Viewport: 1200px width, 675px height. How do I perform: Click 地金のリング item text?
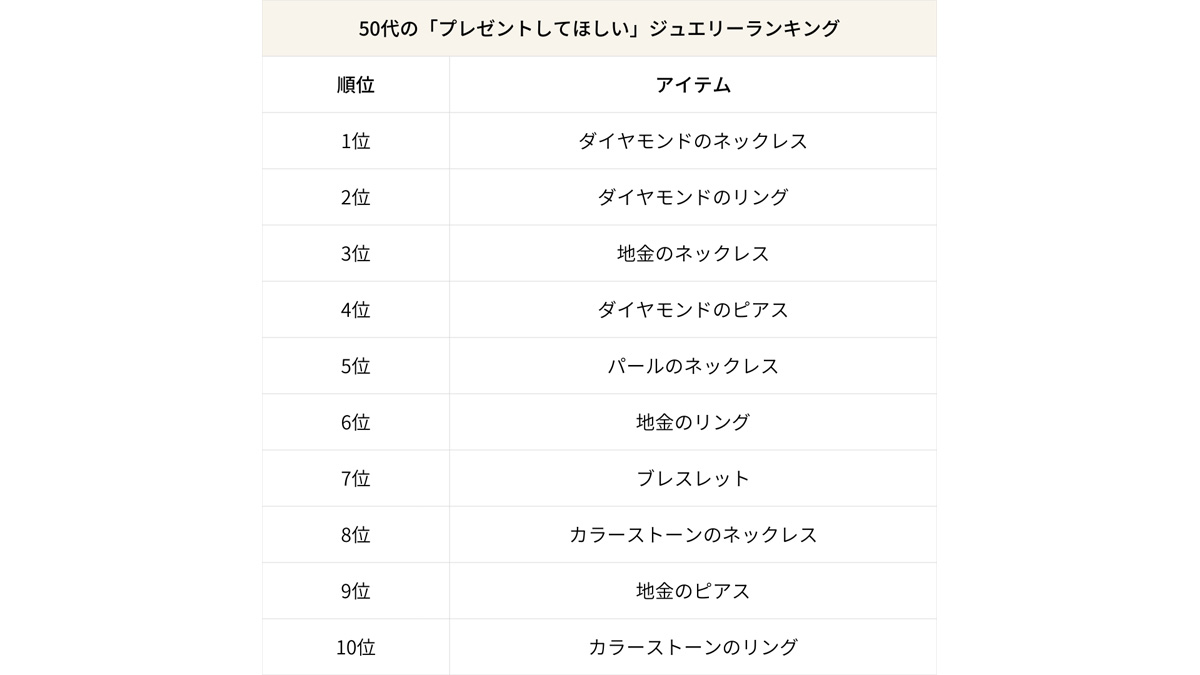click(693, 422)
